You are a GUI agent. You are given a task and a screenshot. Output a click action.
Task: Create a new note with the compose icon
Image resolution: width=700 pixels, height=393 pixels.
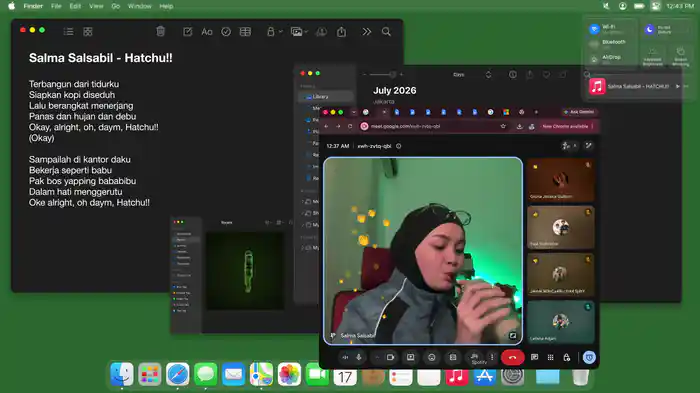(x=188, y=32)
